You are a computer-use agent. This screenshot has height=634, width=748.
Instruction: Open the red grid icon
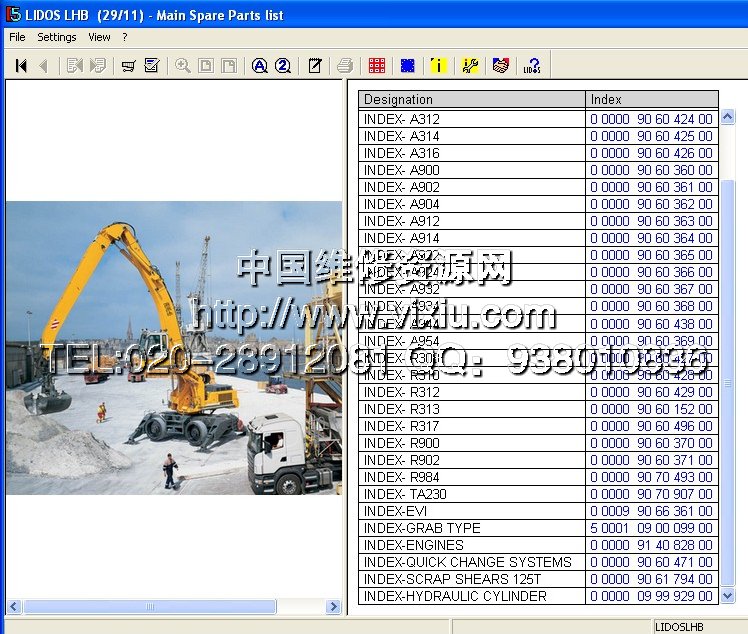click(377, 66)
